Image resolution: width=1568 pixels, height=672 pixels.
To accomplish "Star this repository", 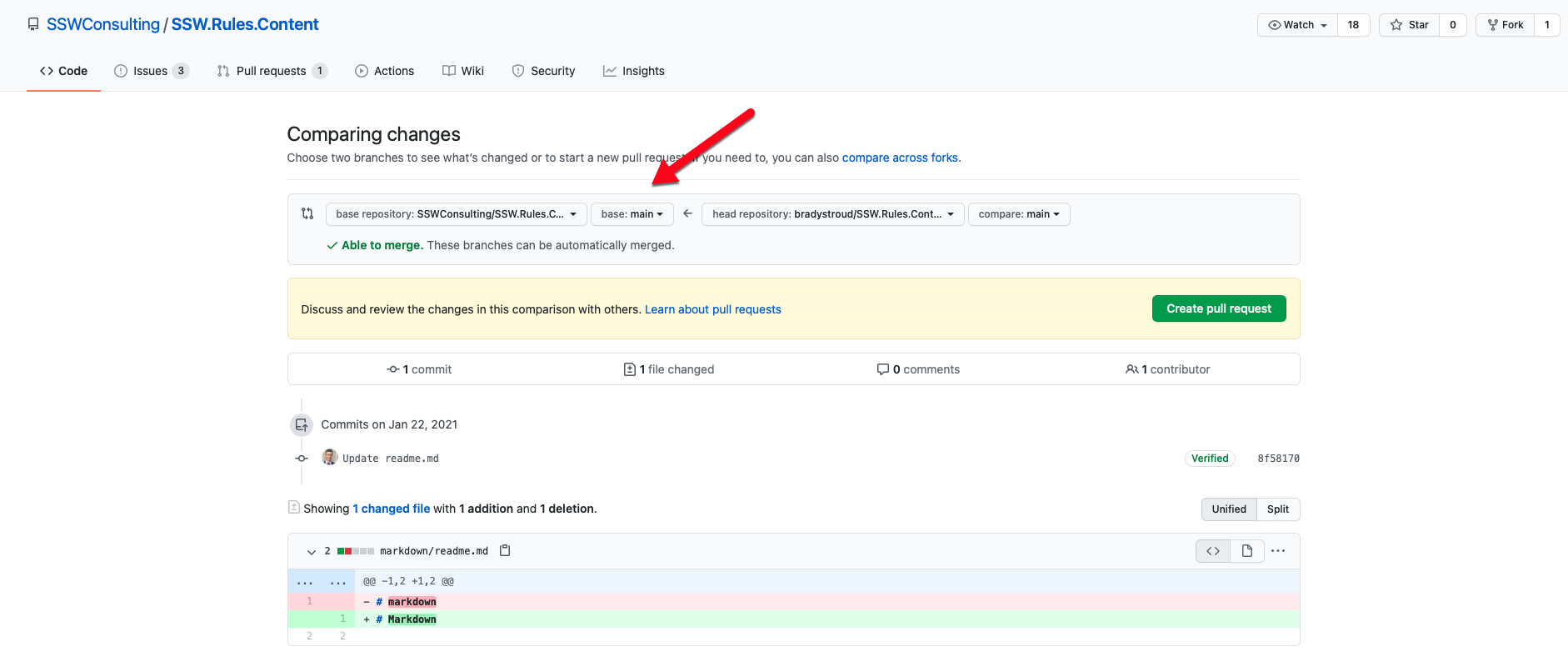I will click(1410, 25).
